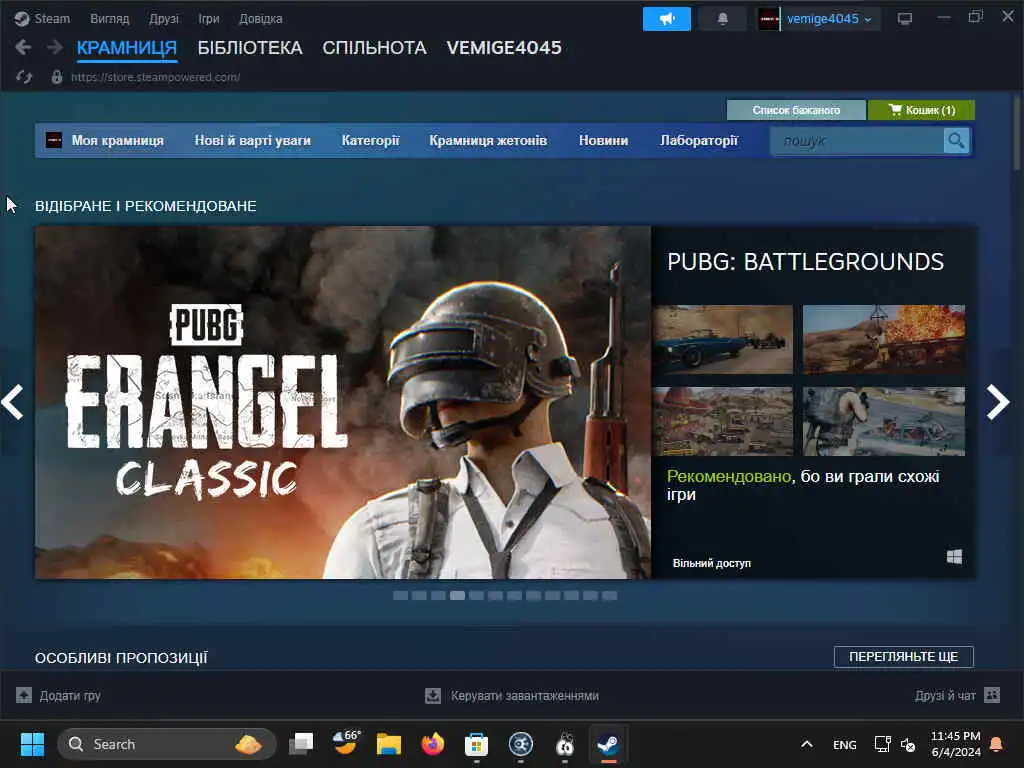Select the fourth highlighted carousel dot

pyautogui.click(x=457, y=595)
